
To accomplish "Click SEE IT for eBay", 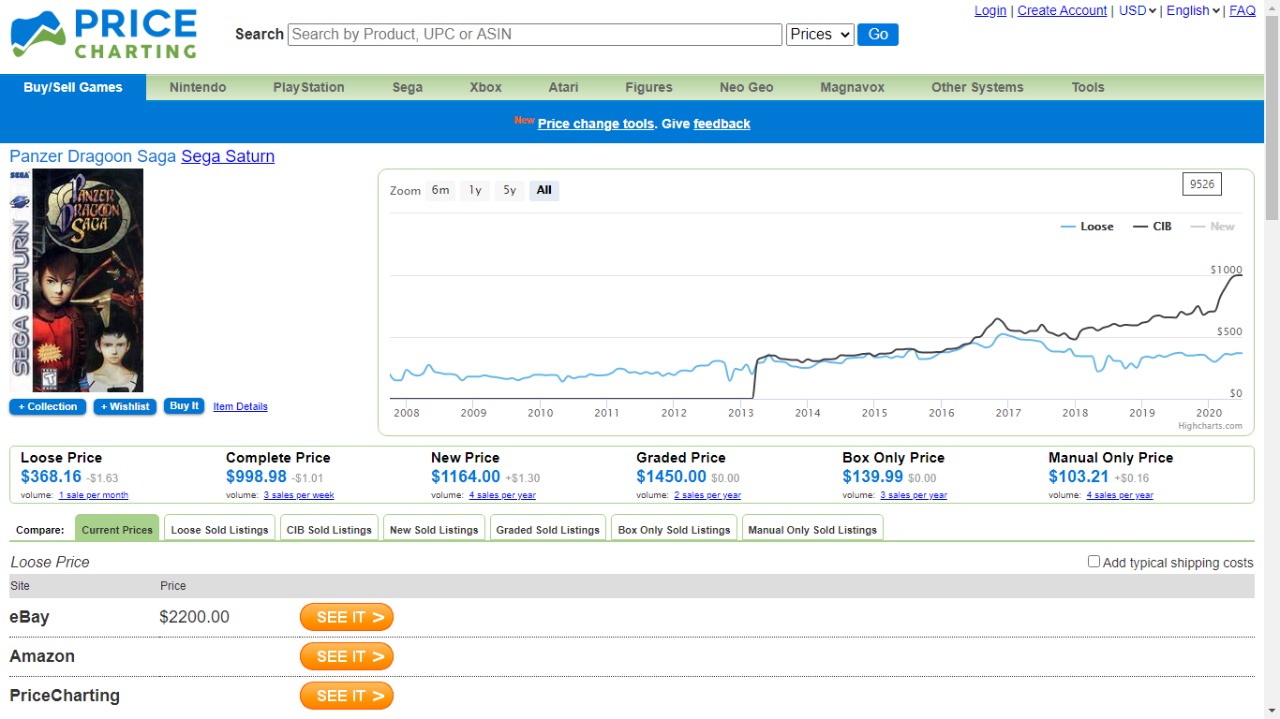I will point(347,617).
